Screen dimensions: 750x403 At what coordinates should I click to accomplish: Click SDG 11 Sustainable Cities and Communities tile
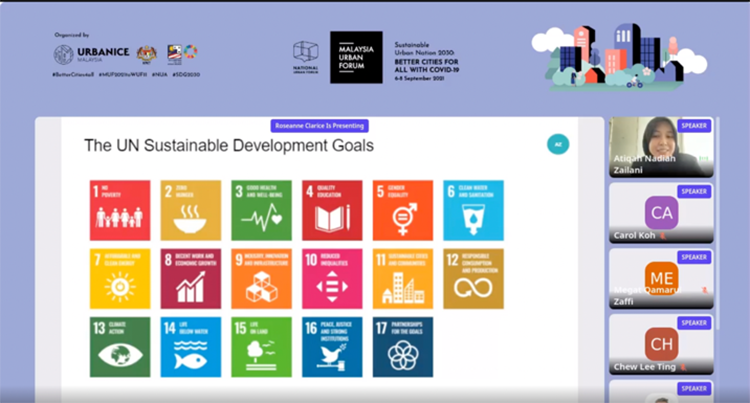pos(403,279)
